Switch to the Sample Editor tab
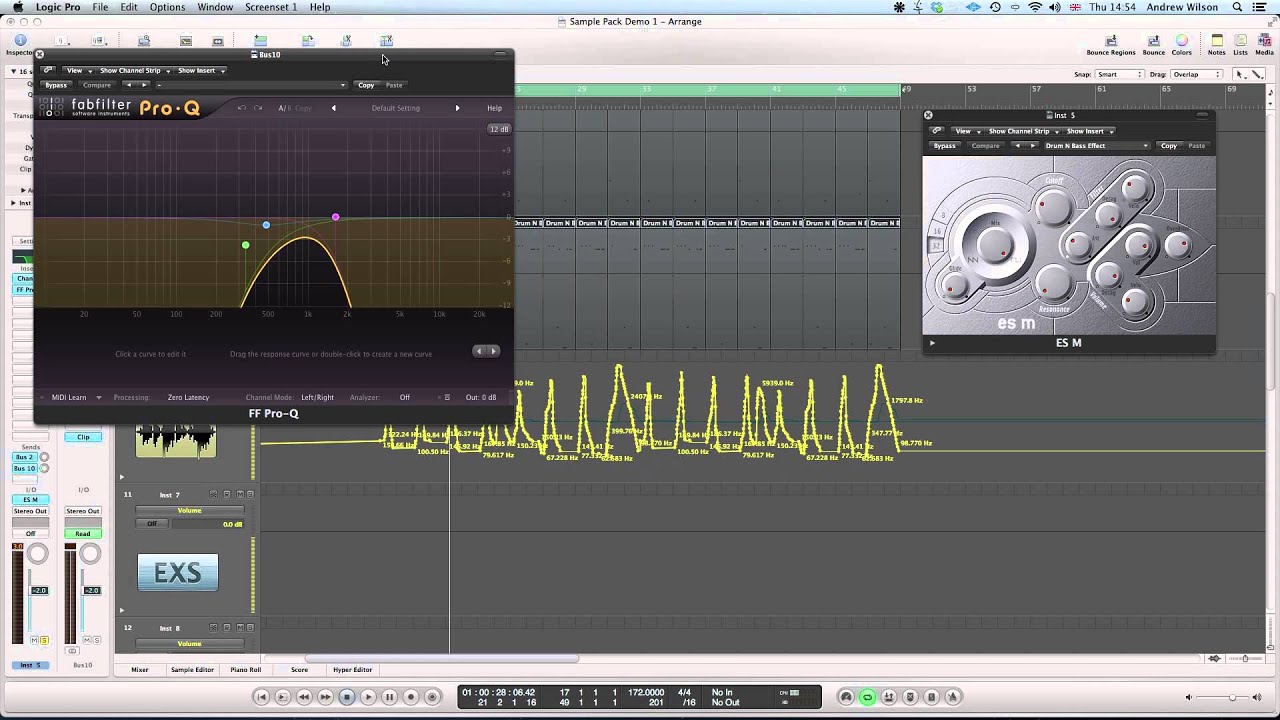The image size is (1280, 720). coord(192,670)
